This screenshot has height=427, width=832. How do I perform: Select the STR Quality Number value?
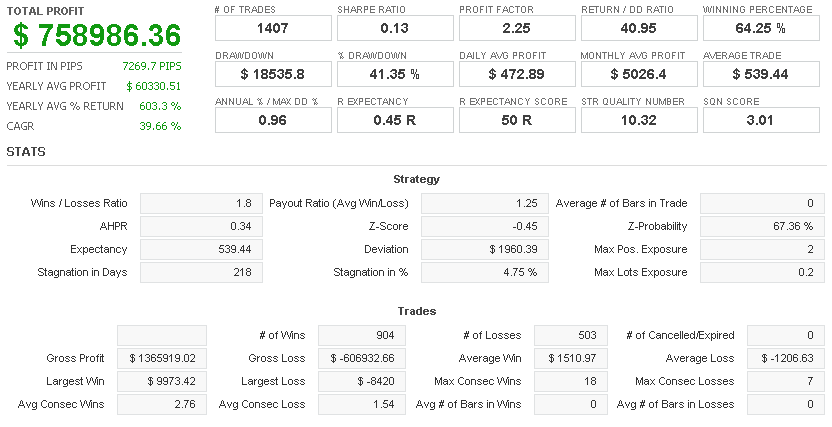tap(638, 120)
